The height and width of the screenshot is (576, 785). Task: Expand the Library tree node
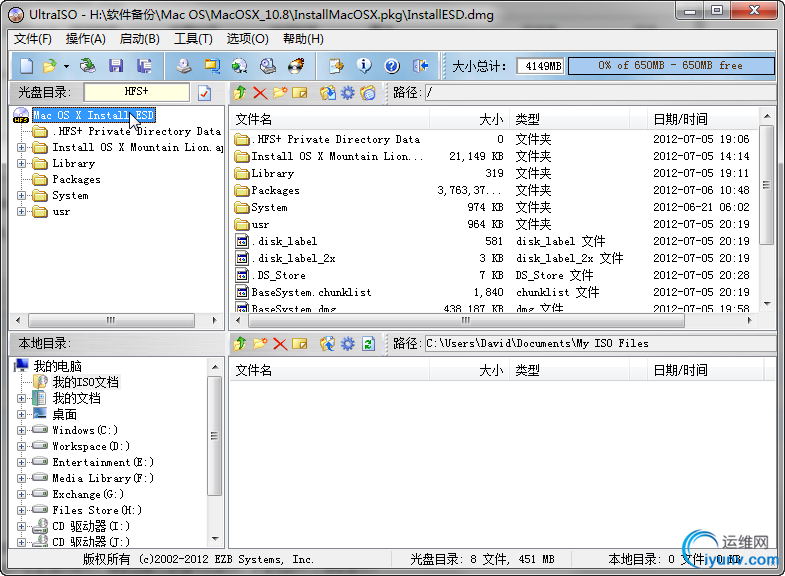click(x=21, y=163)
